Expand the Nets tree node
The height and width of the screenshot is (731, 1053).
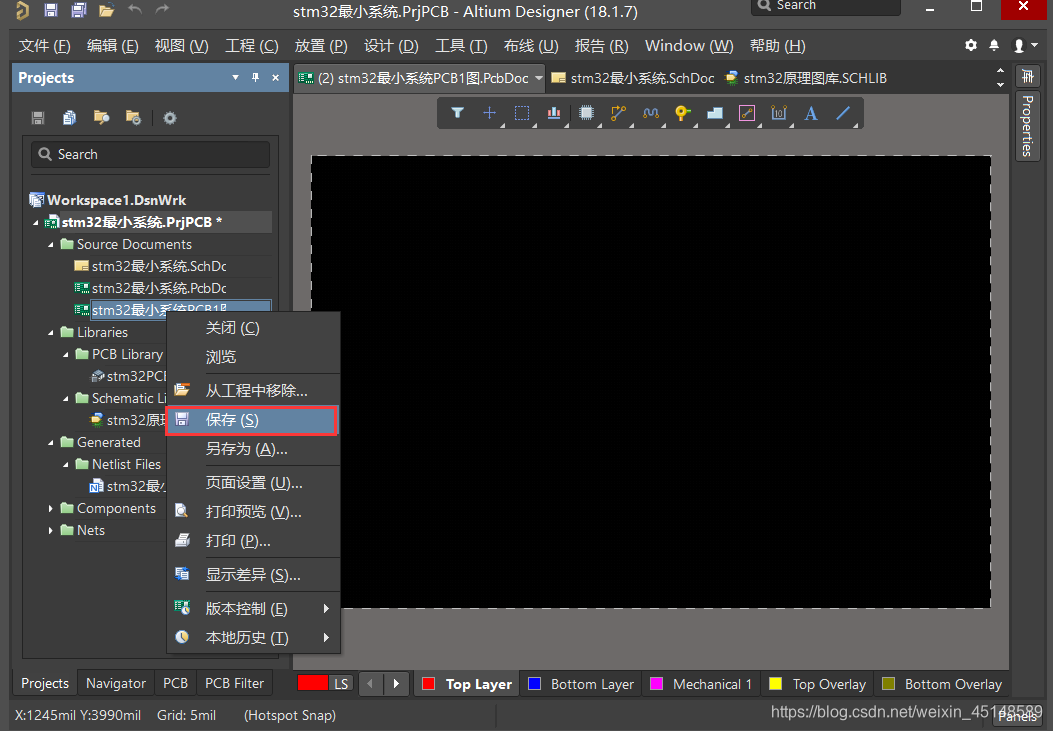pos(52,530)
